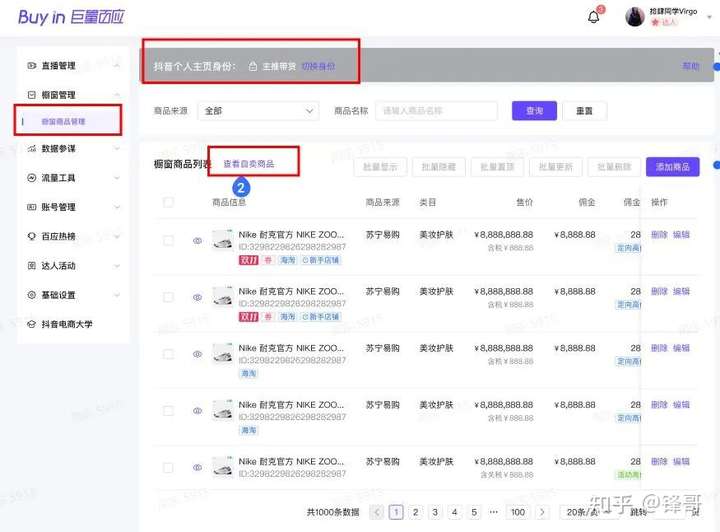Tick the second product row checkbox
Image resolution: width=720 pixels, height=532 pixels.
pos(169,297)
